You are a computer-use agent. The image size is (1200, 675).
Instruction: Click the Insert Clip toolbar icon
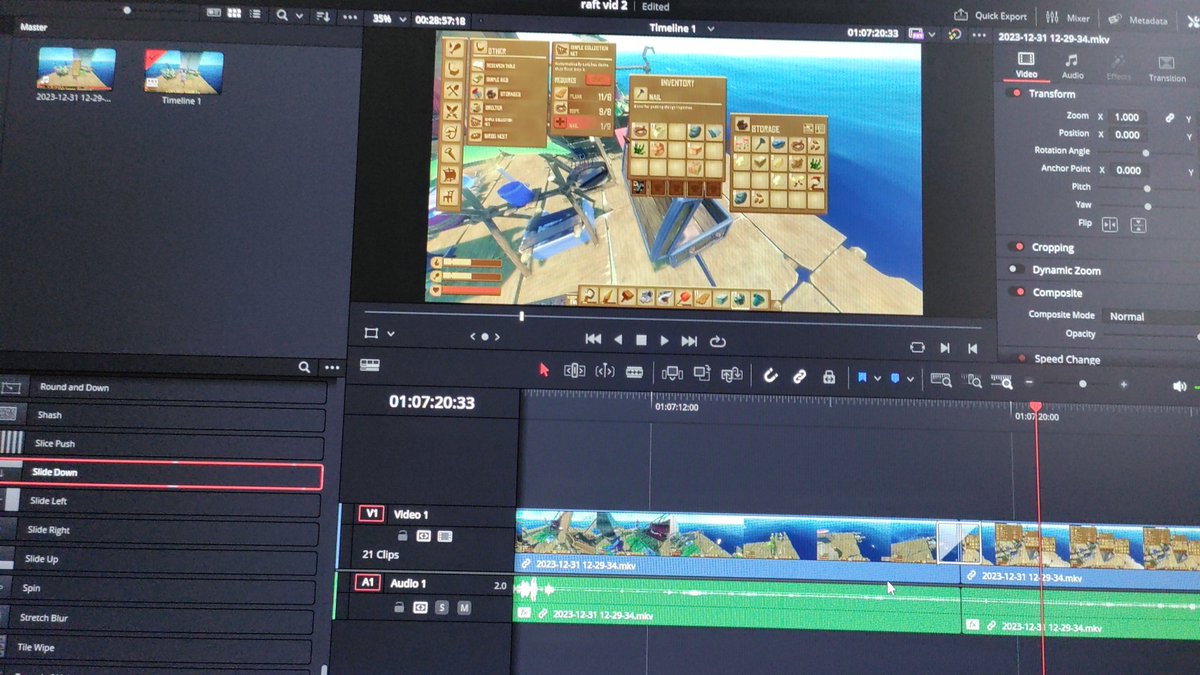(672, 373)
